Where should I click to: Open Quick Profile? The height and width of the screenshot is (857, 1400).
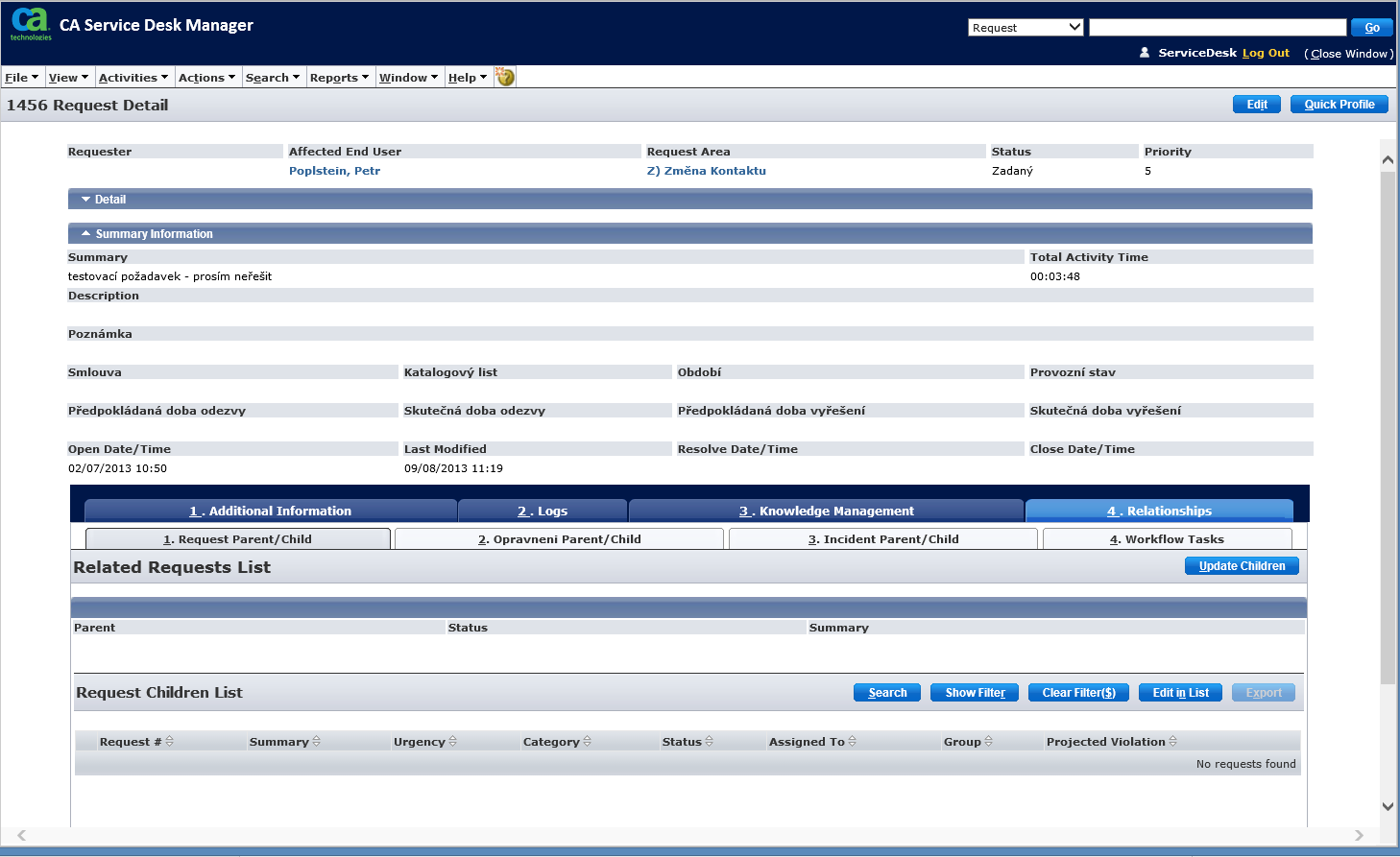(1340, 105)
